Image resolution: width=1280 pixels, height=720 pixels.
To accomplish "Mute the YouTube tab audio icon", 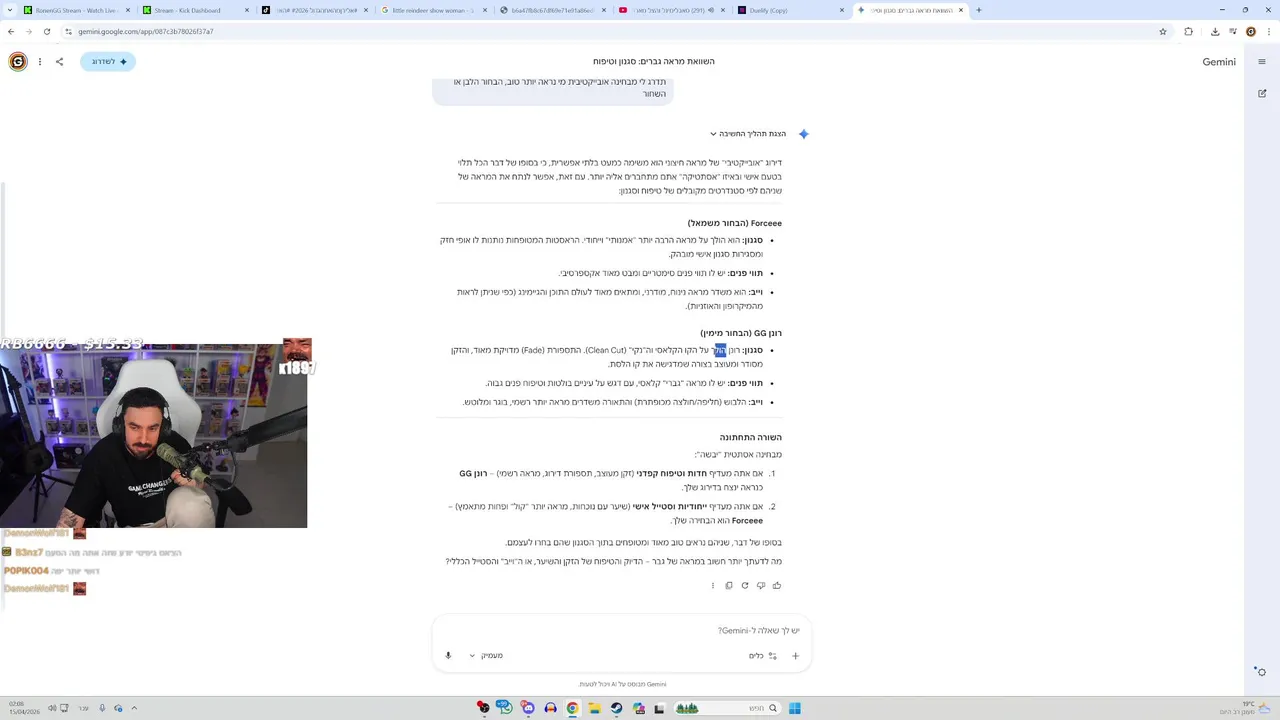I will click(711, 10).
